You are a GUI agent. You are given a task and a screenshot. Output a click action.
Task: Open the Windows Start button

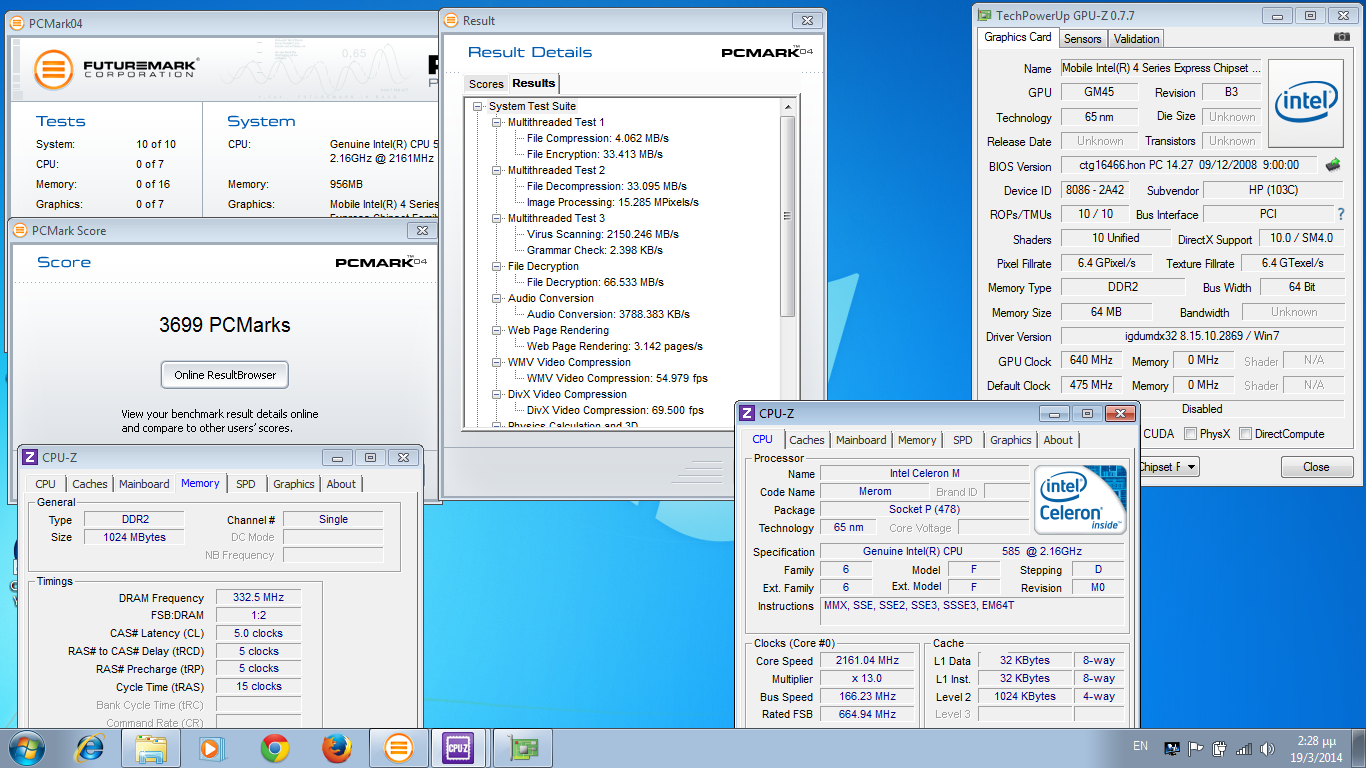26,748
